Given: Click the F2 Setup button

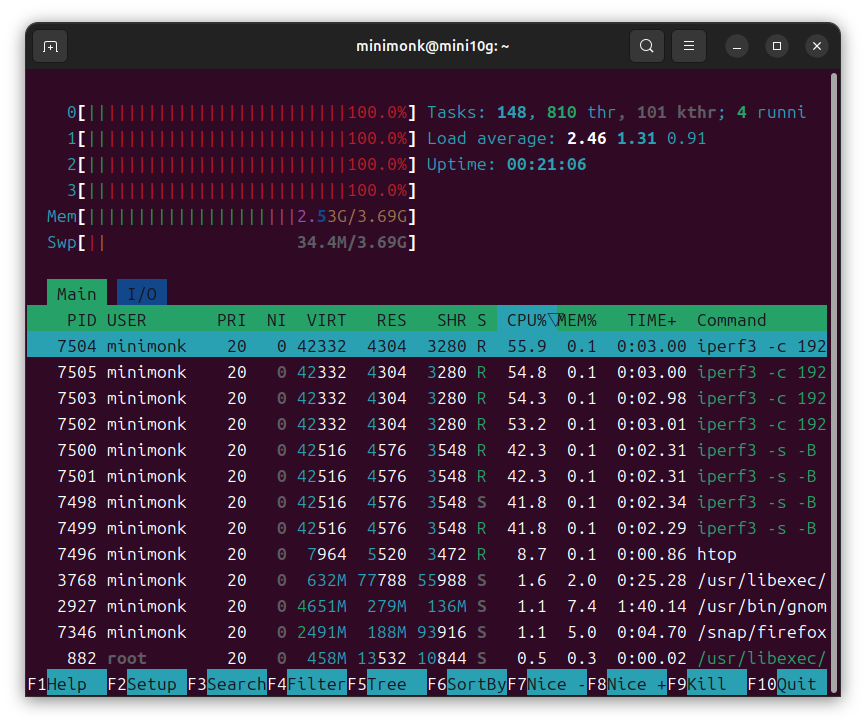Looking at the screenshot, I should click(146, 684).
